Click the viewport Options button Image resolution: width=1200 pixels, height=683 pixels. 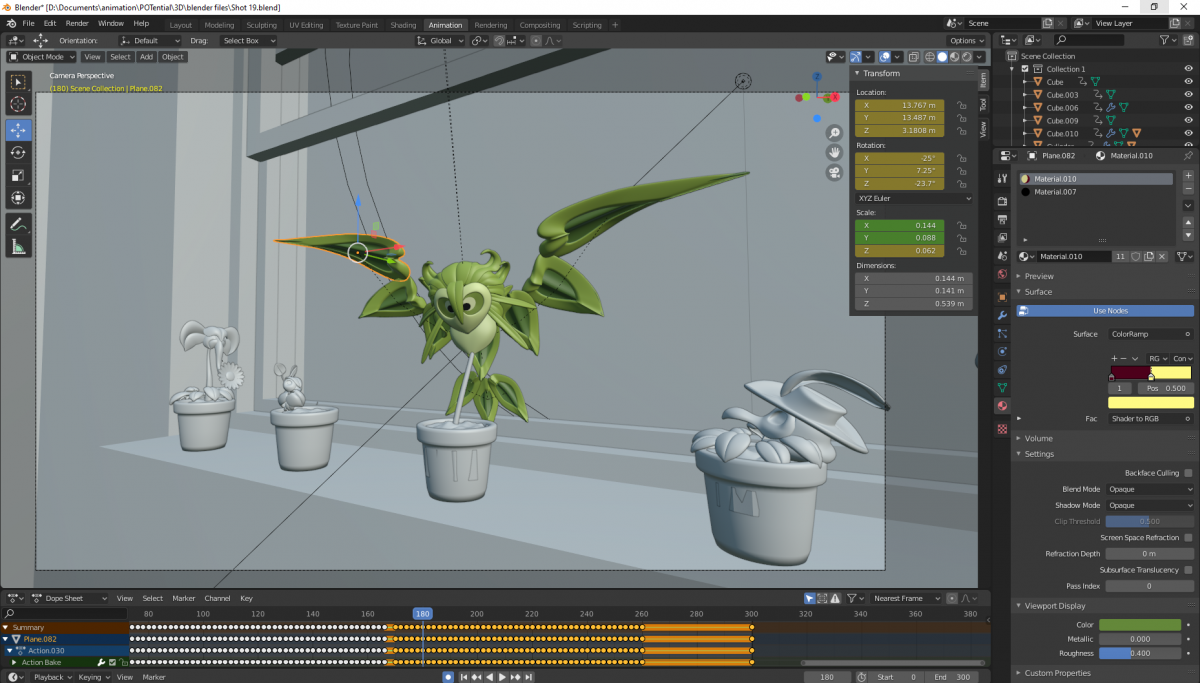pyautogui.click(x=966, y=41)
